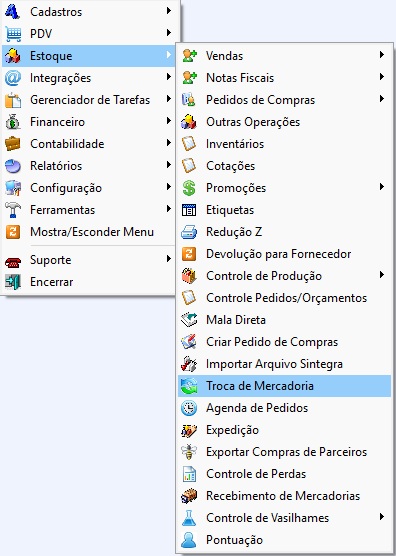Click the Financeiro money bag icon
The height and width of the screenshot is (556, 396).
point(13,122)
